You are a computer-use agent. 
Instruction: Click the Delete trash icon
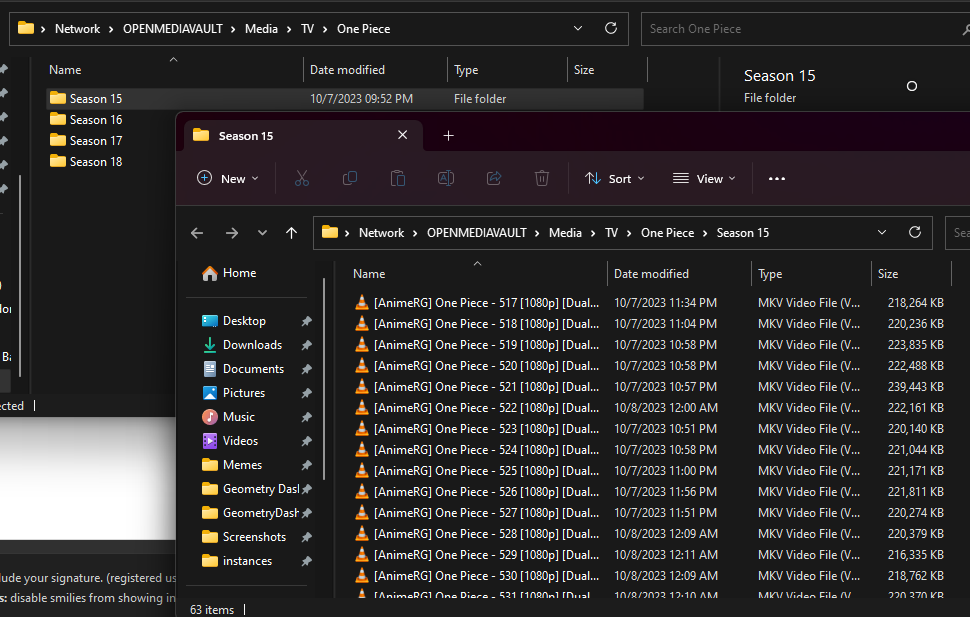point(542,178)
